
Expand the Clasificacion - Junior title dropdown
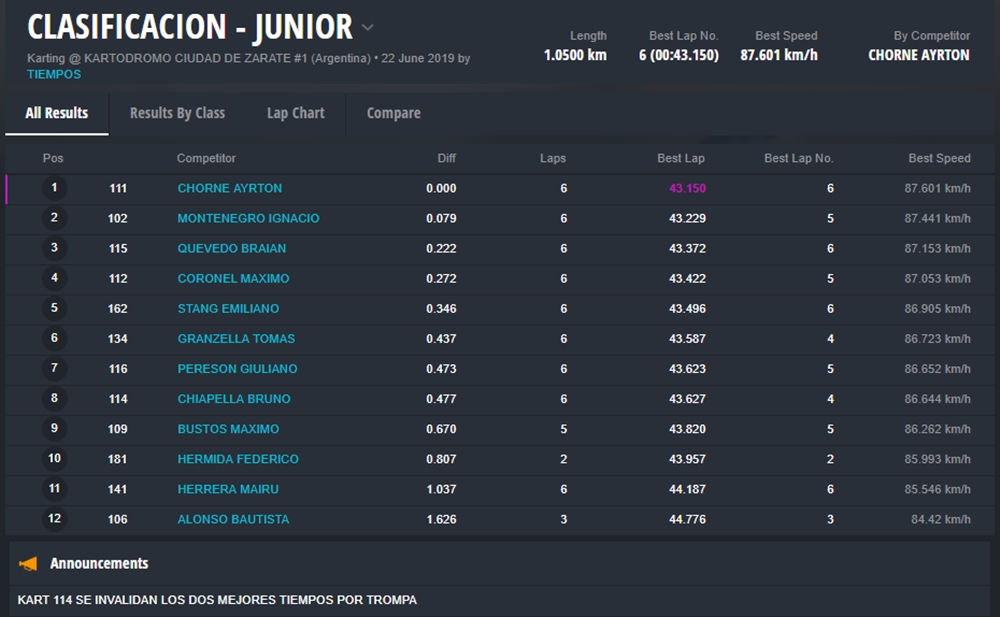368,28
